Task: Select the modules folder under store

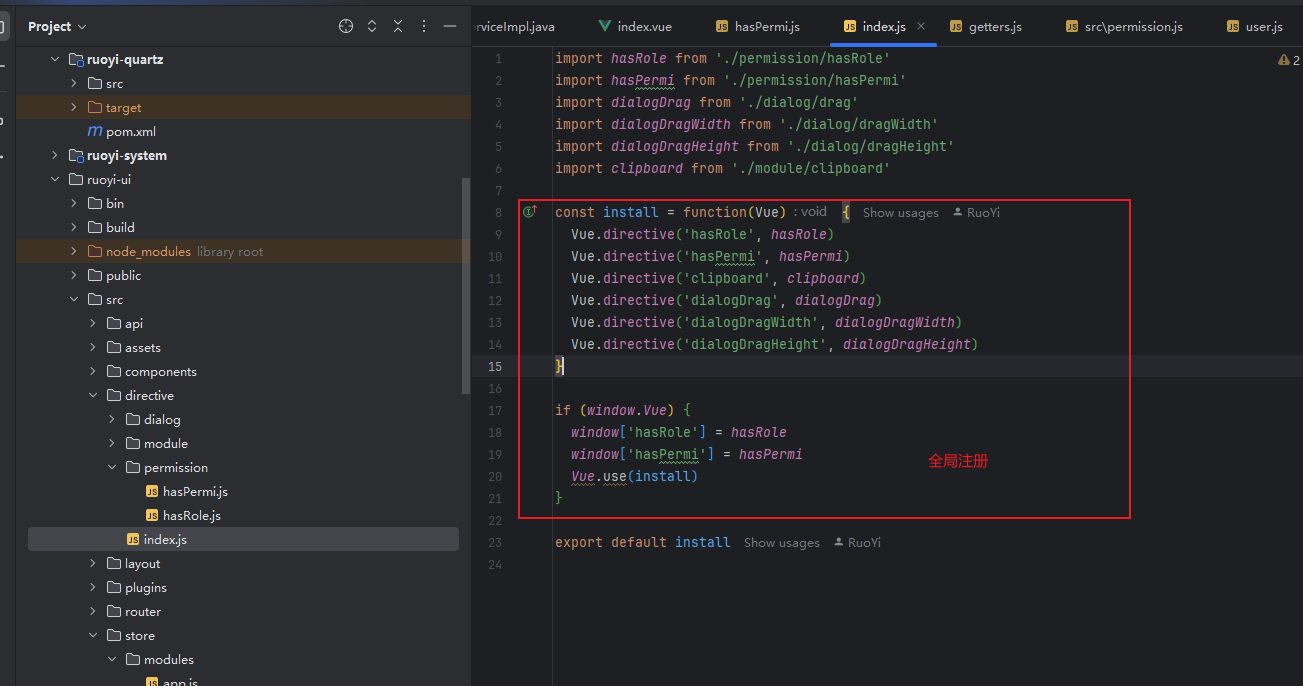Action: point(243,659)
